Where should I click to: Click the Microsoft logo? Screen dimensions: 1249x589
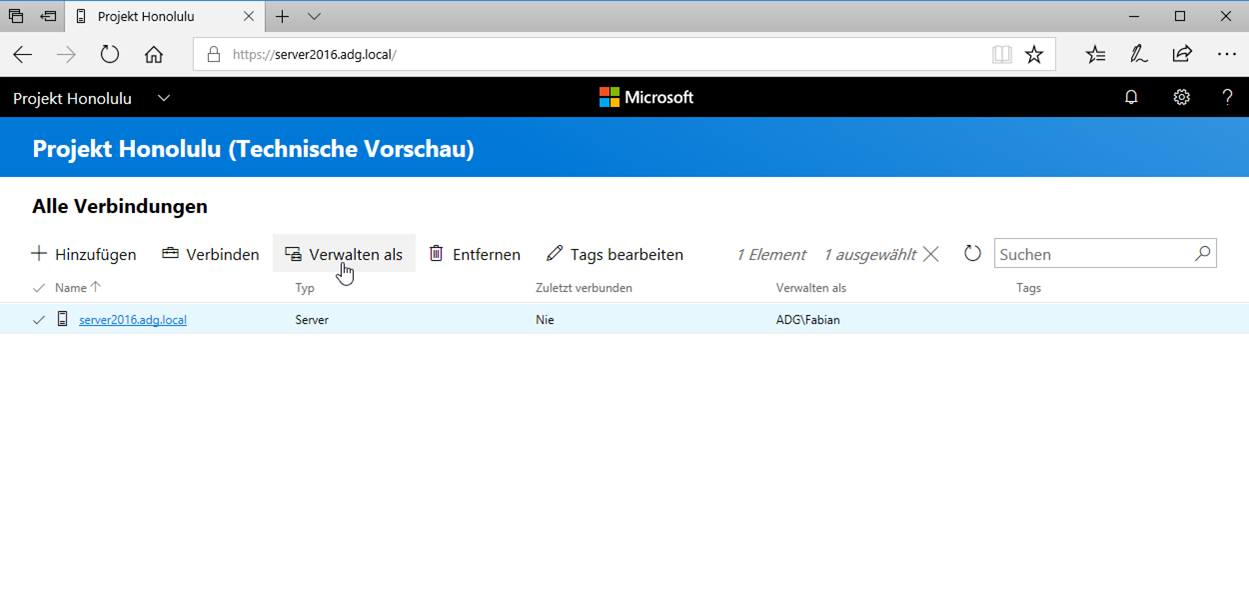(x=646, y=97)
